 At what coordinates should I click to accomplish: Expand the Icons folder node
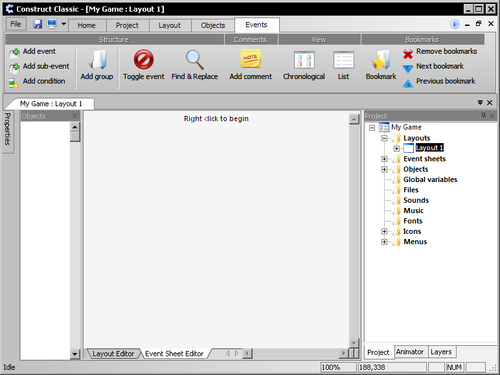click(x=384, y=231)
